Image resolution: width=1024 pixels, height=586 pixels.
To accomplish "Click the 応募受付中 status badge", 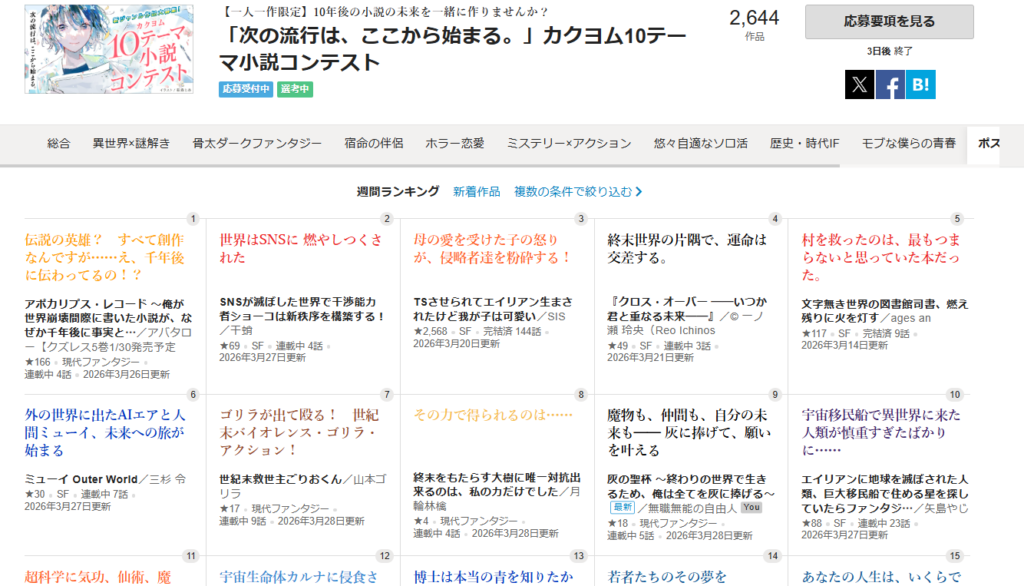I will (246, 89).
